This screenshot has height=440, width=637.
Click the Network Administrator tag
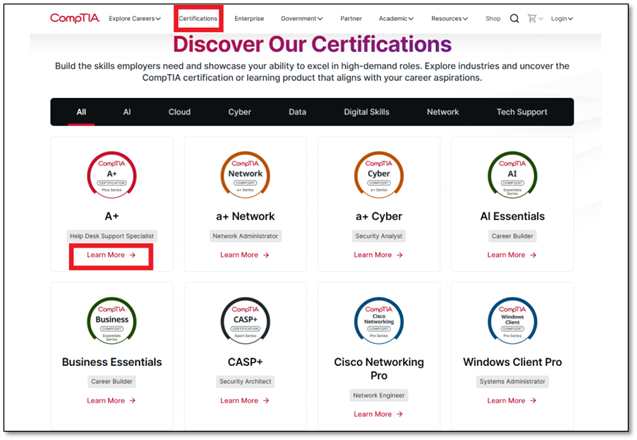pyautogui.click(x=245, y=236)
